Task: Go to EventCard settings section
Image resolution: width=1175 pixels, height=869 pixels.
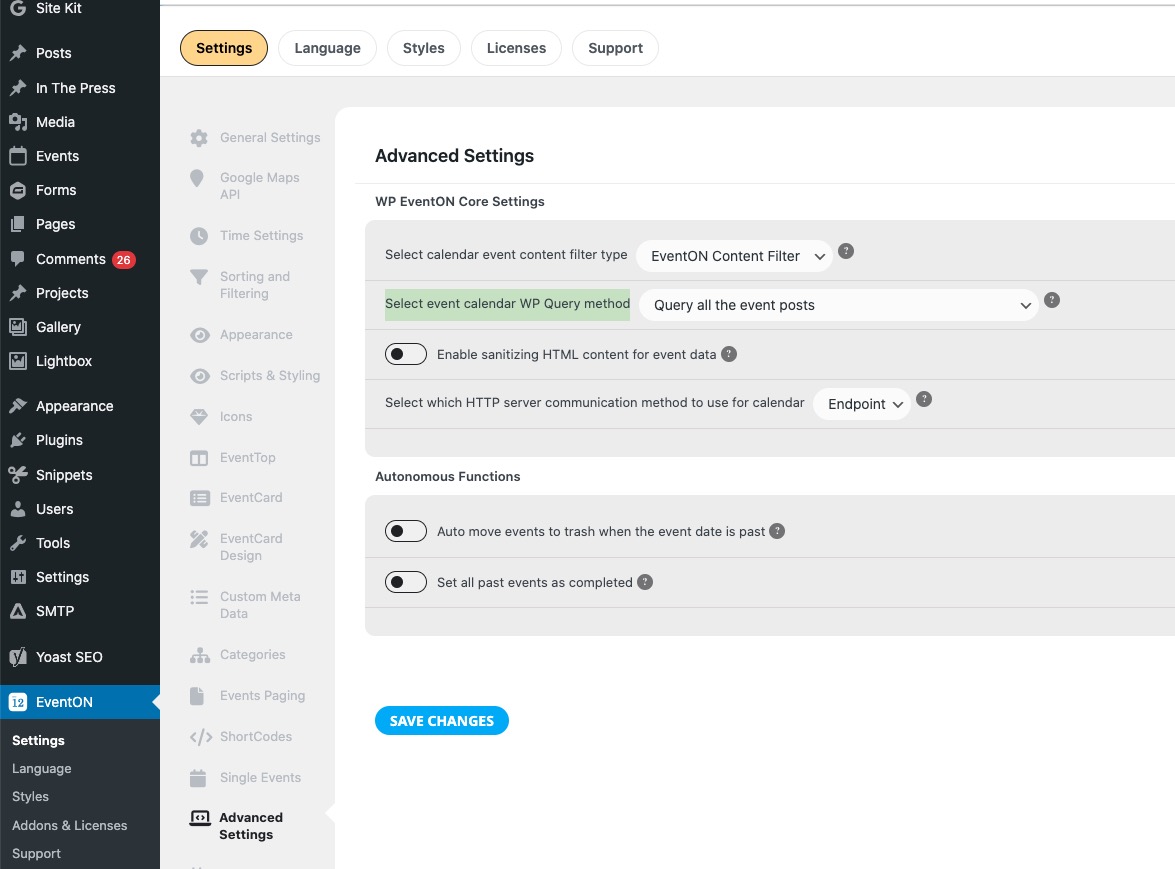Action: 251,498
